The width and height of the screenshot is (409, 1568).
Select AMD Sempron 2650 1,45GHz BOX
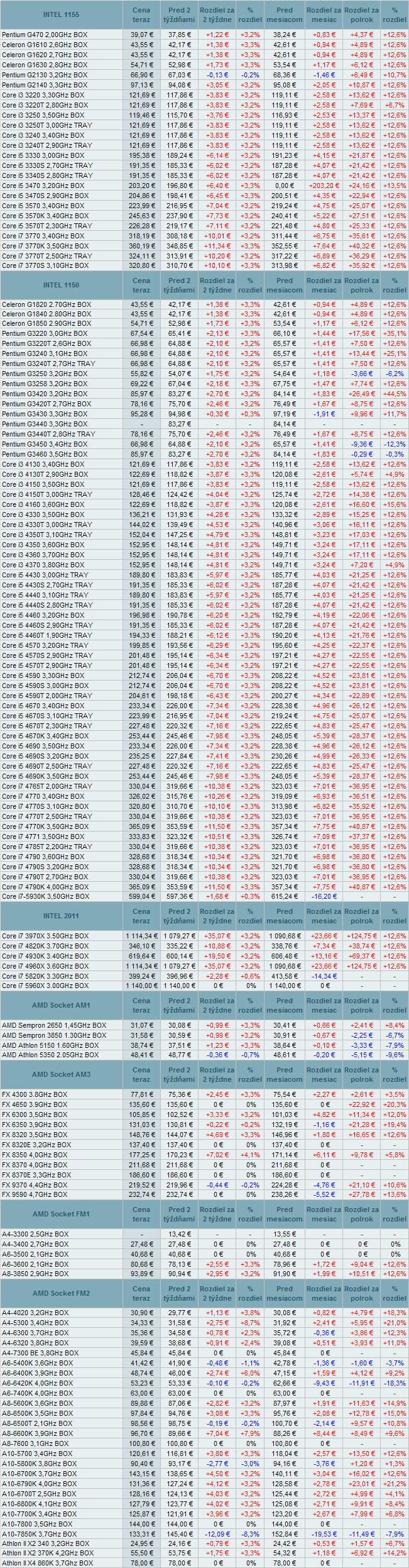(x=54, y=1025)
